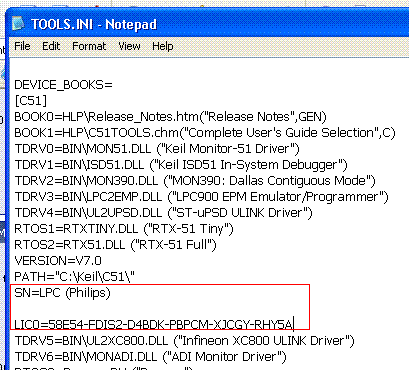Screen dimensions: 409x370
Task: Click the TDRV3=BIN\LPC2EMP.DLL line
Action: (x=201, y=197)
